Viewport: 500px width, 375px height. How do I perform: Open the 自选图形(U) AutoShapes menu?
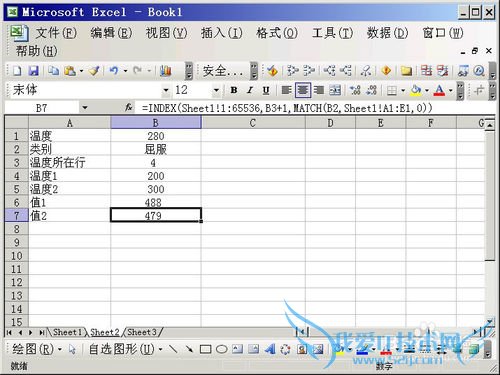pos(125,349)
